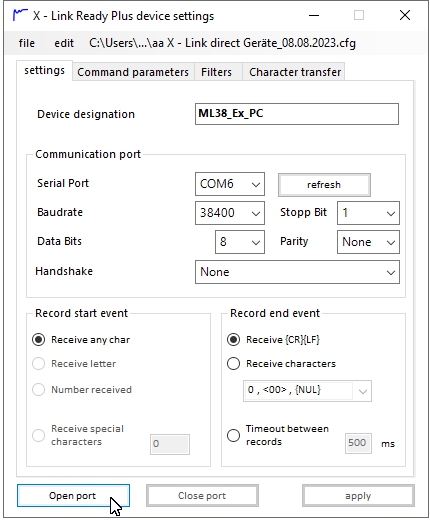Screen dimensions: 430x520
Task: Select the Receive {CR}{LF} radio button
Action: [233, 340]
